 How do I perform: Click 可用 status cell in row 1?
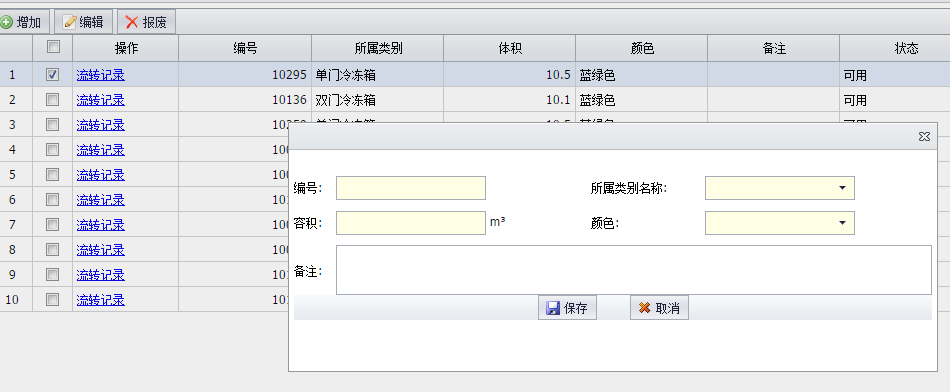pos(895,75)
